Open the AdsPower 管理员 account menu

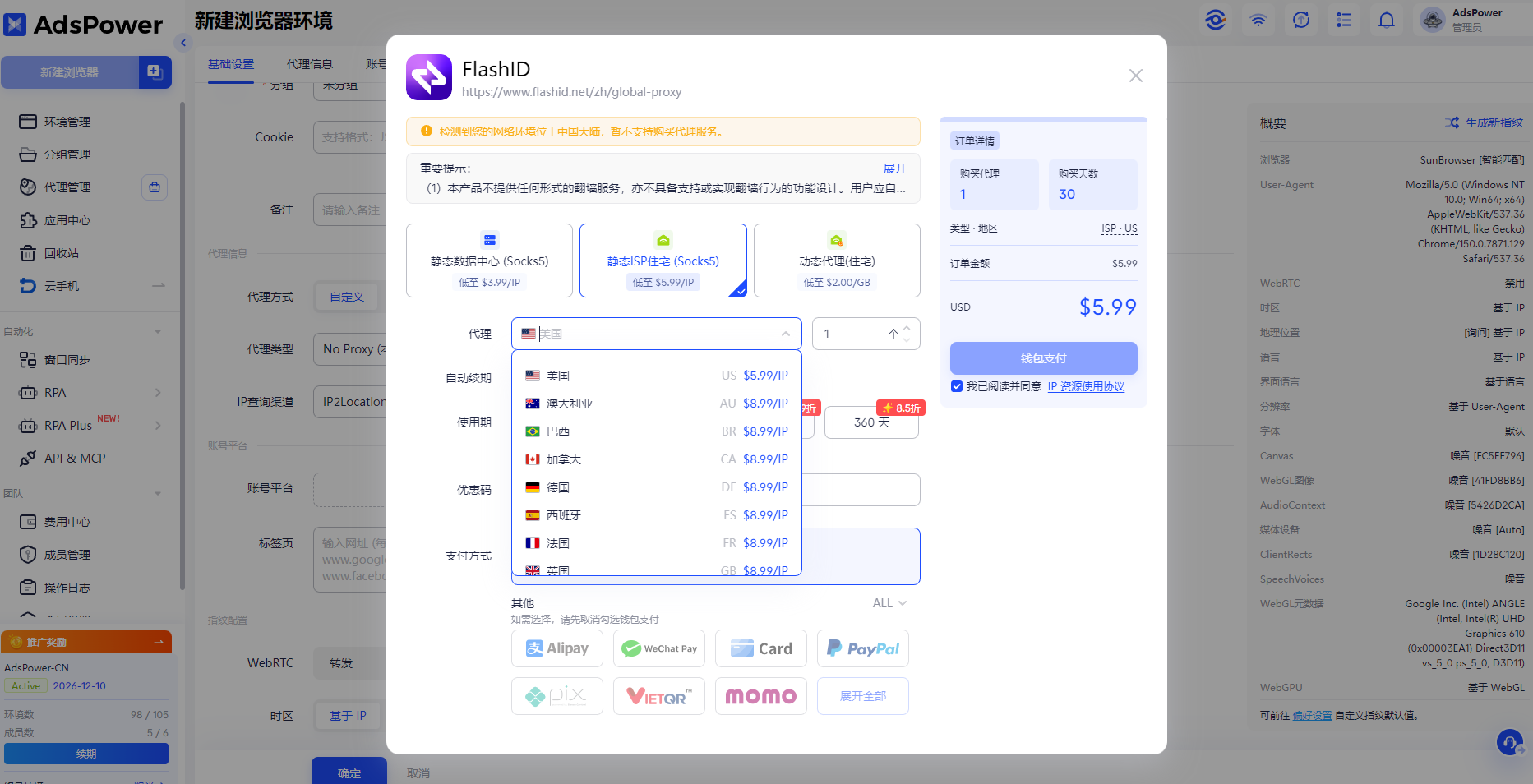coord(1471,20)
